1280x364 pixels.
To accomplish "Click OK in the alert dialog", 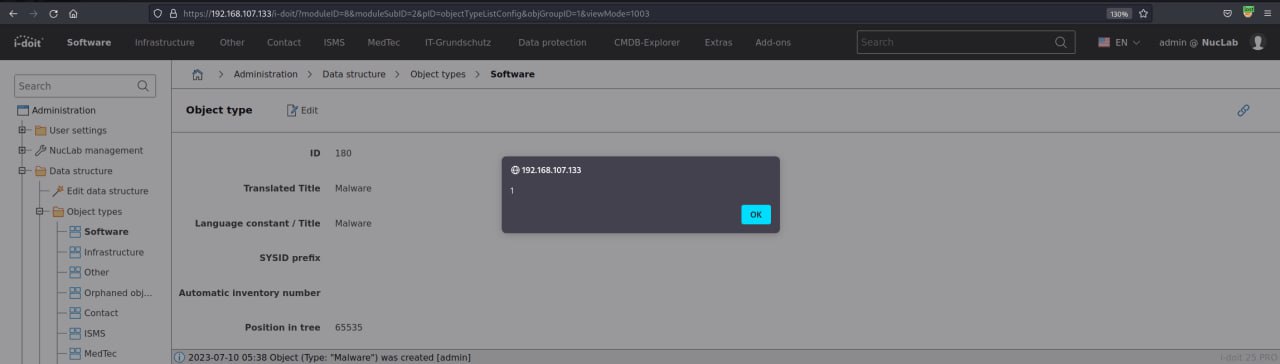I will click(755, 214).
